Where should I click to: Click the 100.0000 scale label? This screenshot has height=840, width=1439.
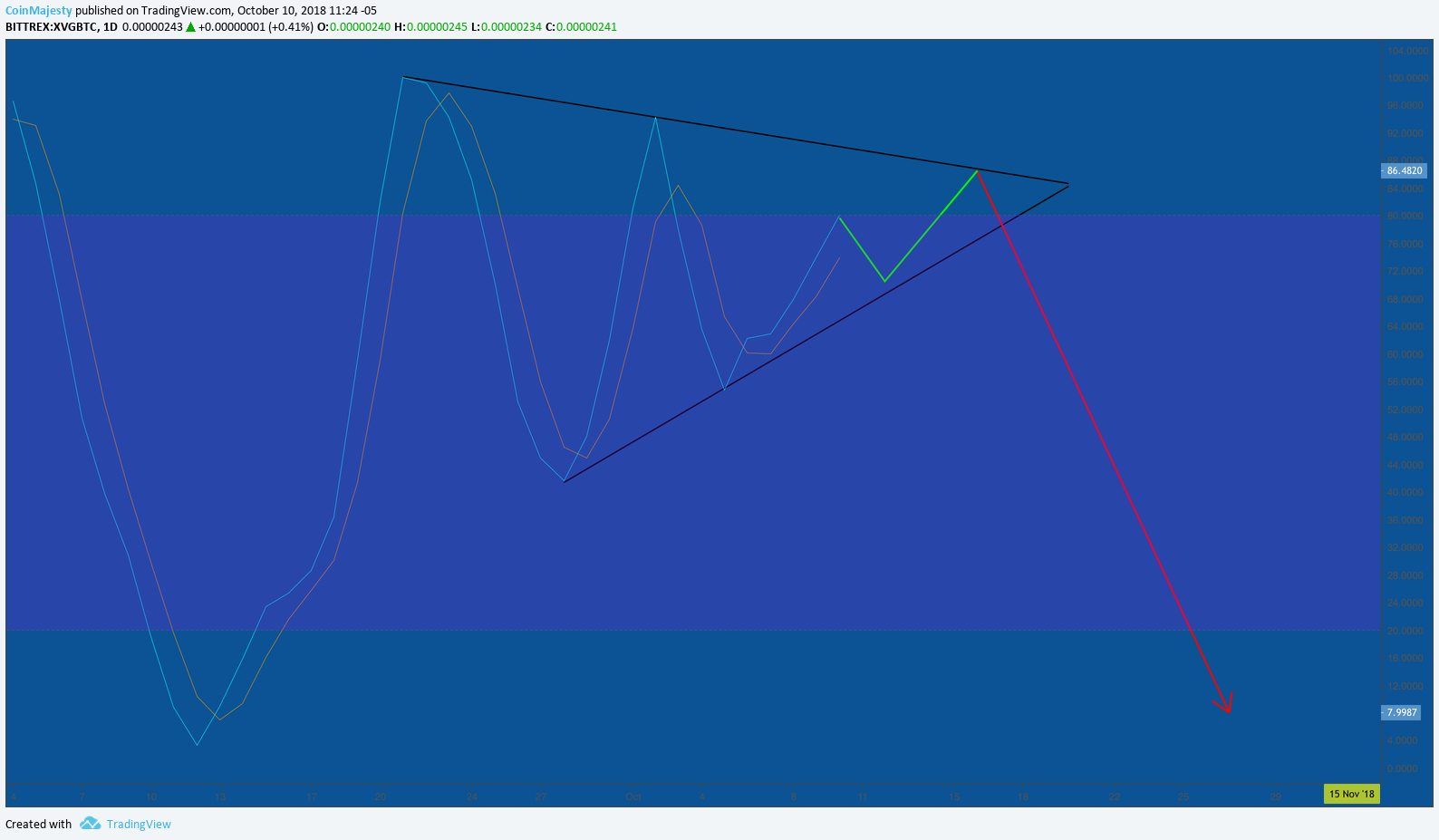(1407, 78)
